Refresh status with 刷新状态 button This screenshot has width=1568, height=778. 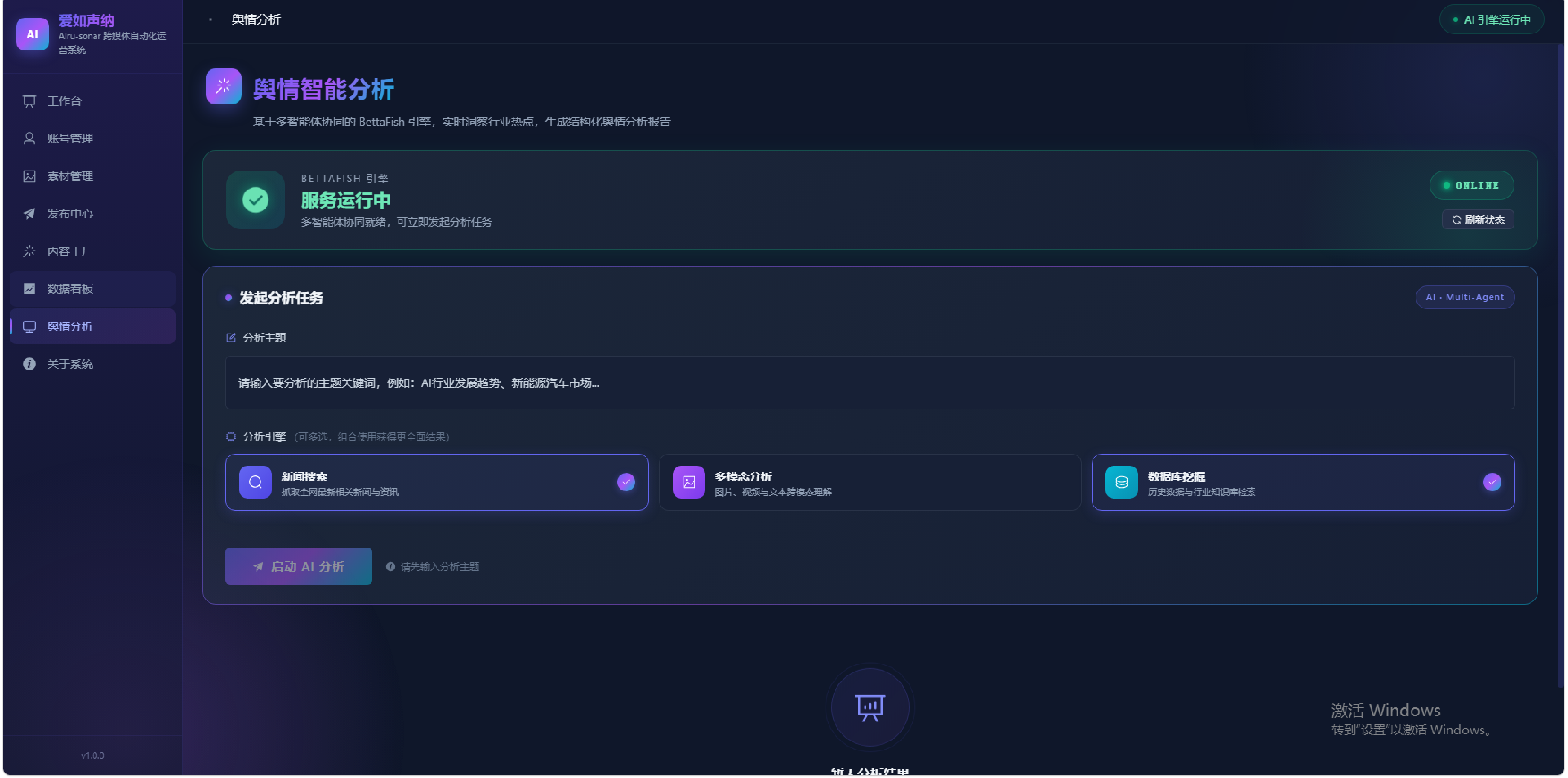click(x=1477, y=220)
